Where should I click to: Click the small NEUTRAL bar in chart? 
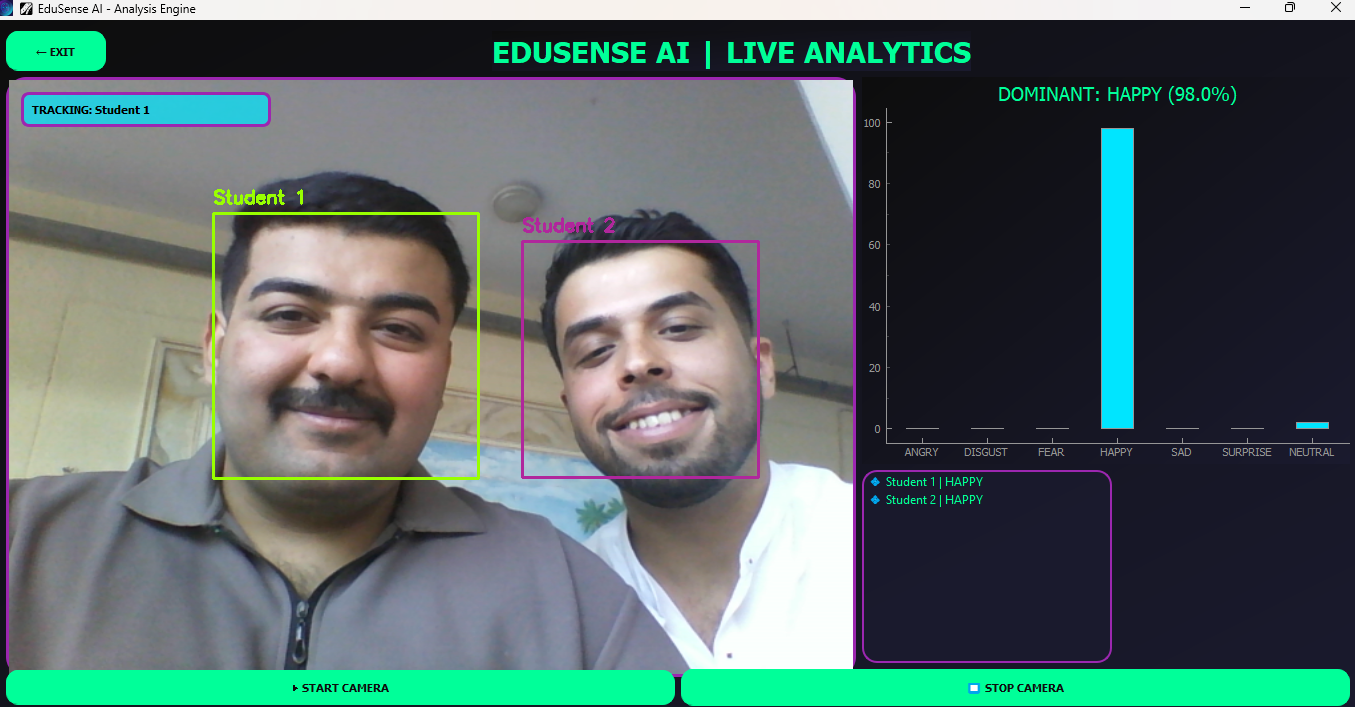(x=1312, y=425)
